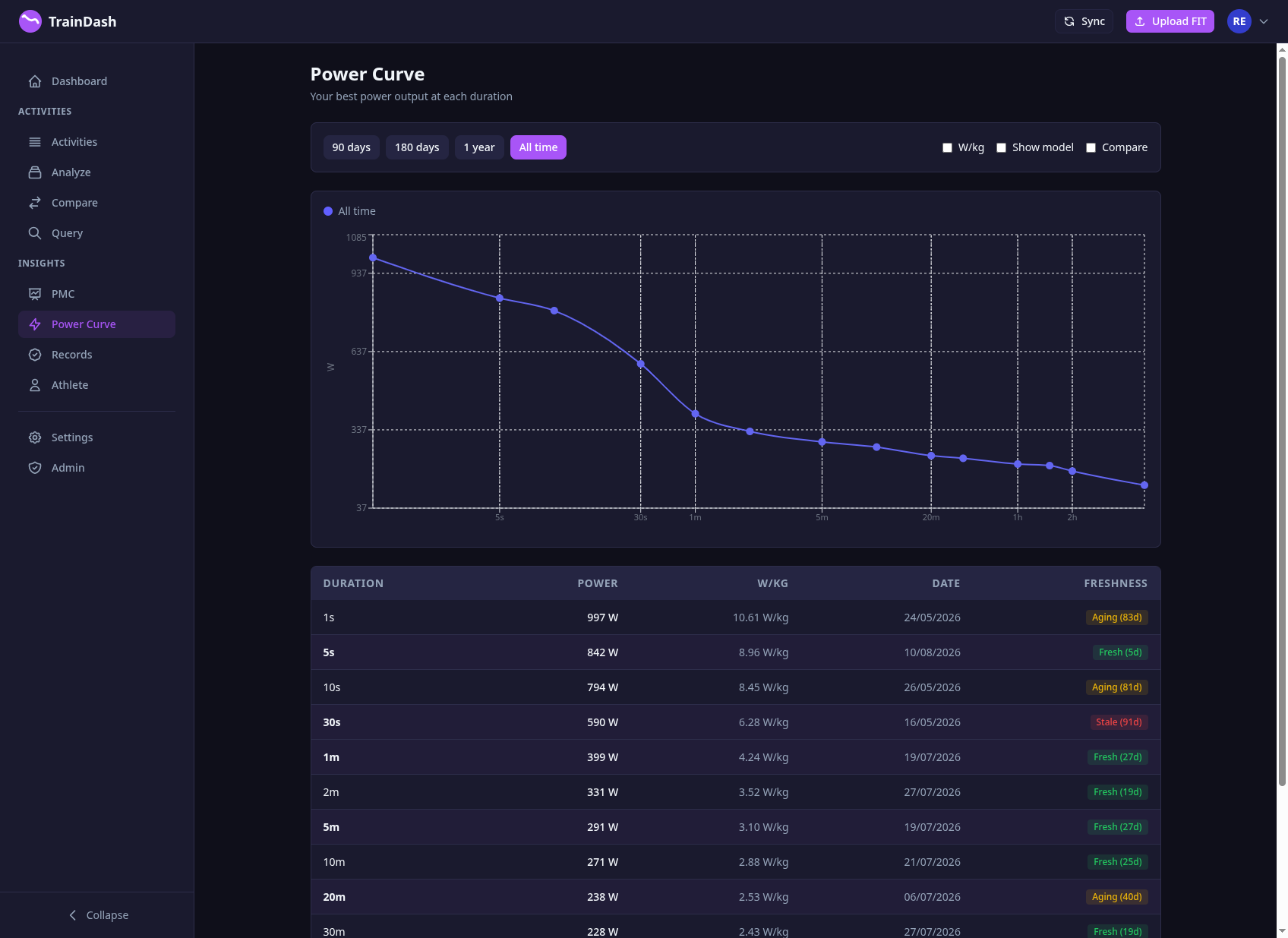Click the W/KG column header

772,583
